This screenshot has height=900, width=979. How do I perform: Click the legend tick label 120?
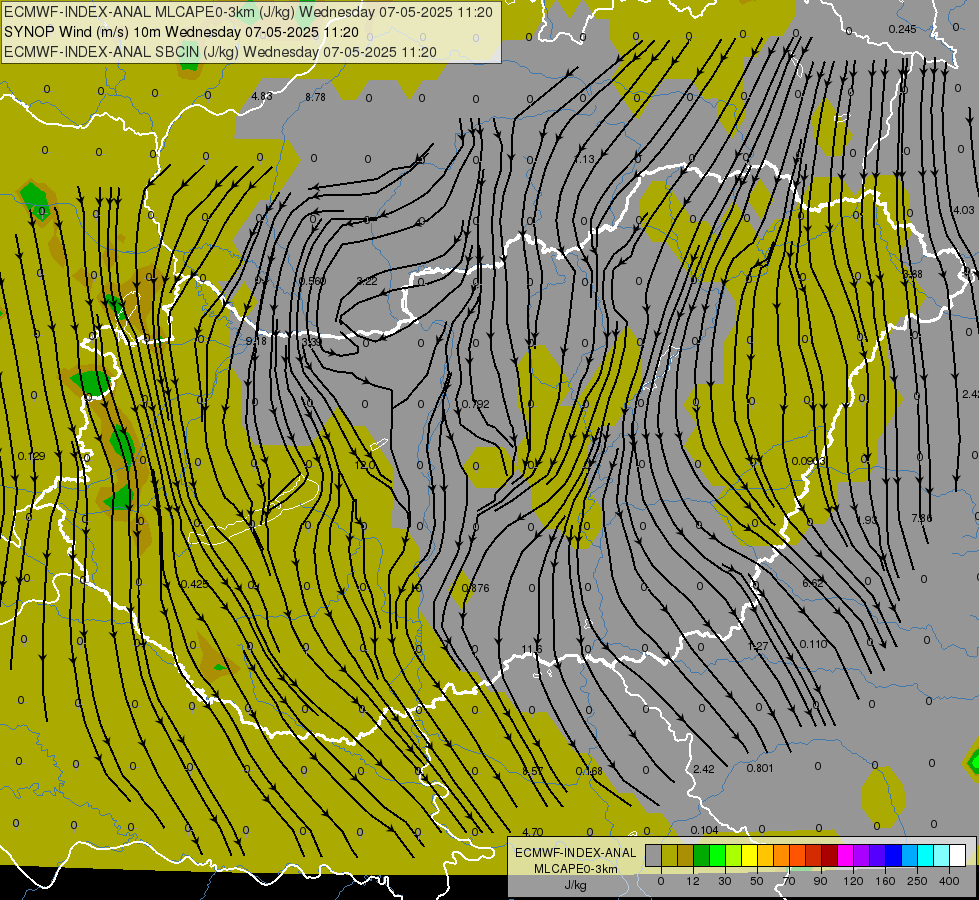click(852, 881)
